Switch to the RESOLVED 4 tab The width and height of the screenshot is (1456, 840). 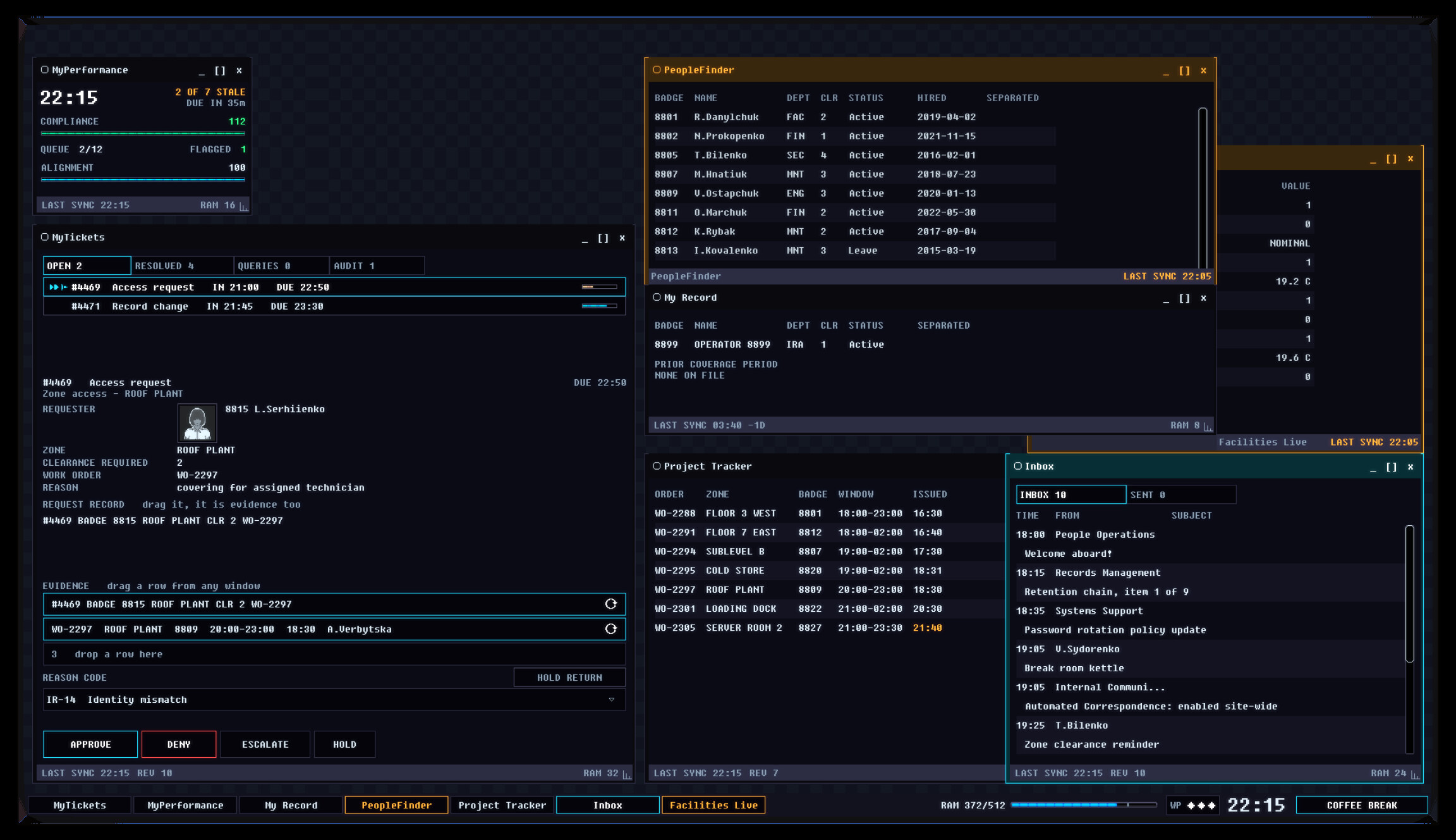(182, 265)
